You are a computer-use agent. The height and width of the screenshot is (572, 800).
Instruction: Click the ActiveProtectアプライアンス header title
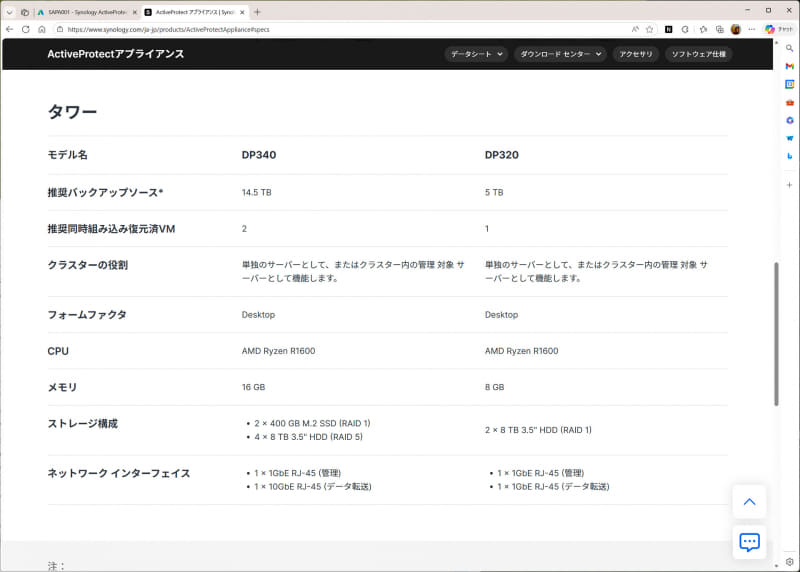[x=116, y=54]
